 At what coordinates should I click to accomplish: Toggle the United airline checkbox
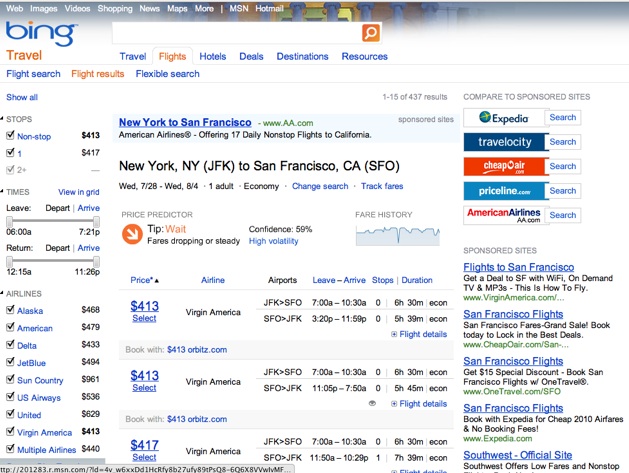10,414
